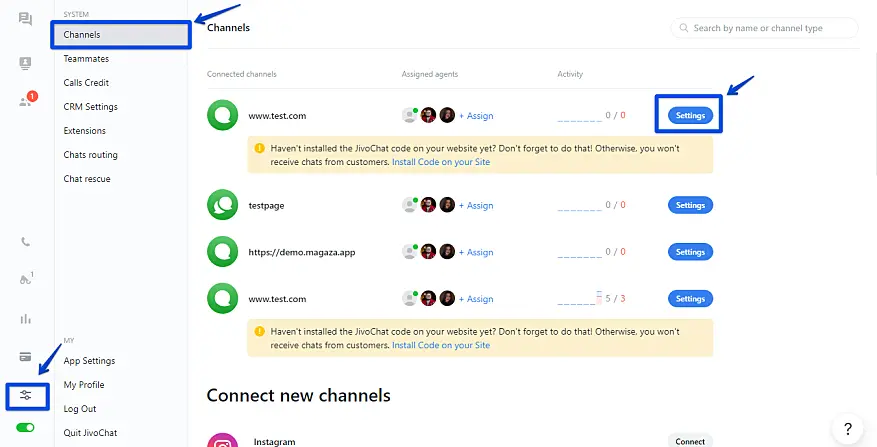Click the search magnifier icon
The image size is (877, 447).
coord(683,28)
